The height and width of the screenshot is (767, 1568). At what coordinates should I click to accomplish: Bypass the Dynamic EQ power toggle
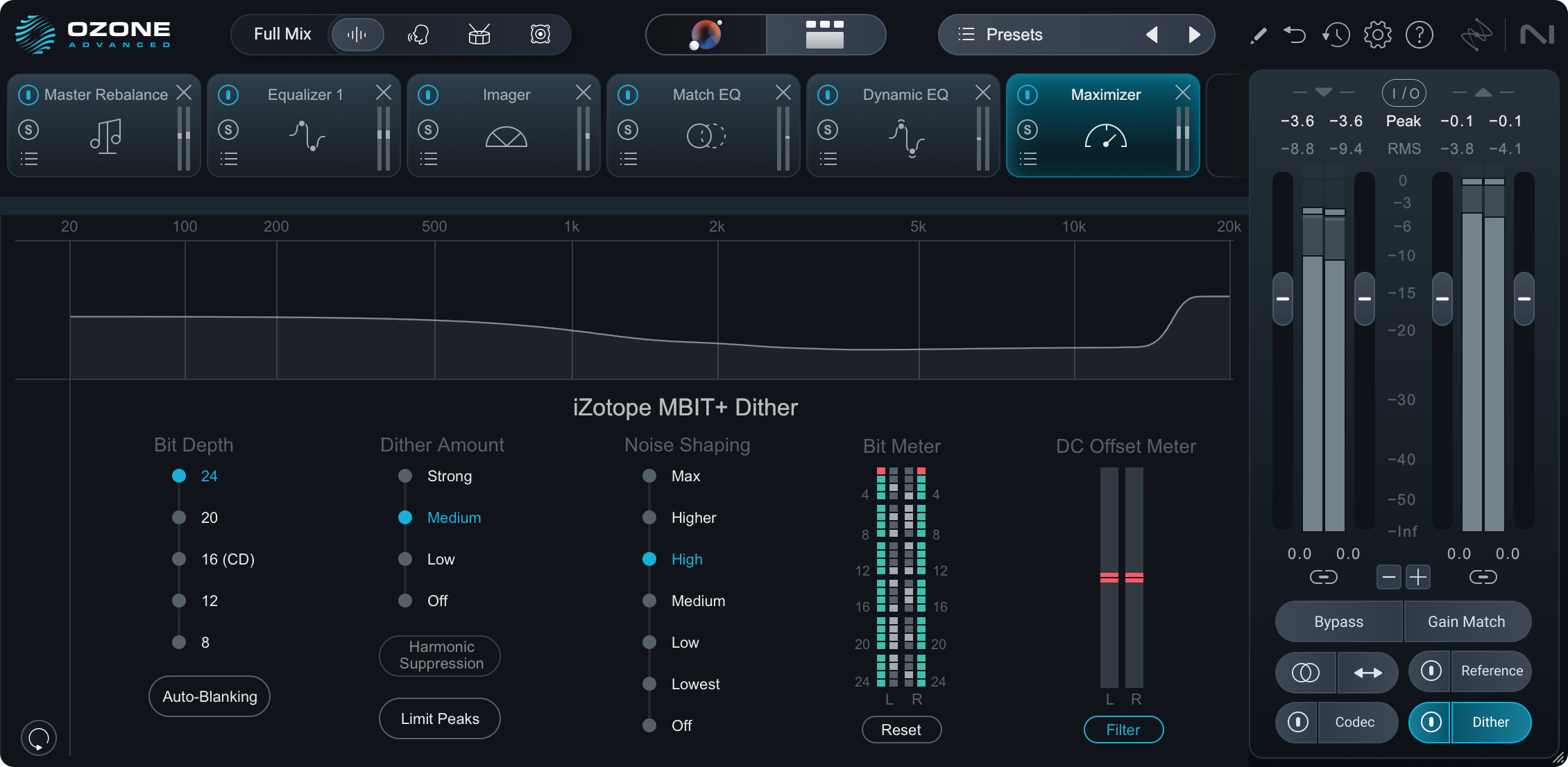828,94
